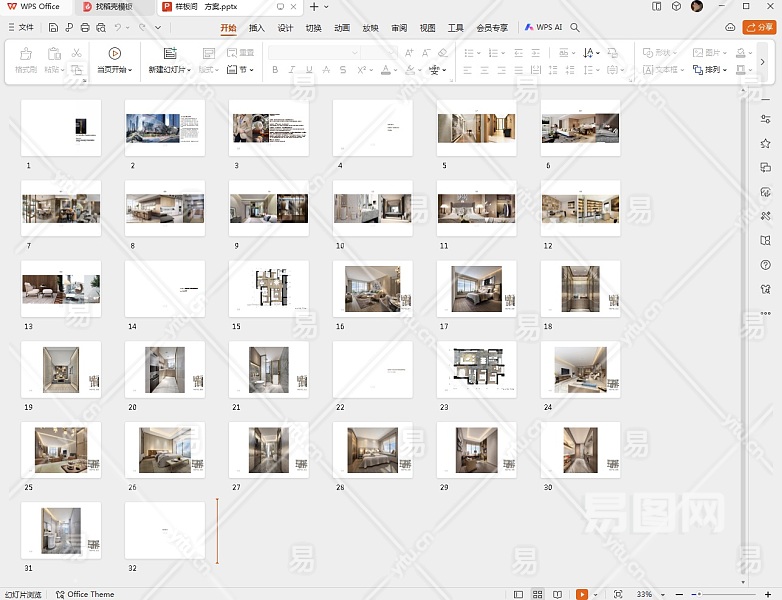Click the New Slide (新建幻灯片) icon

pyautogui.click(x=169, y=54)
